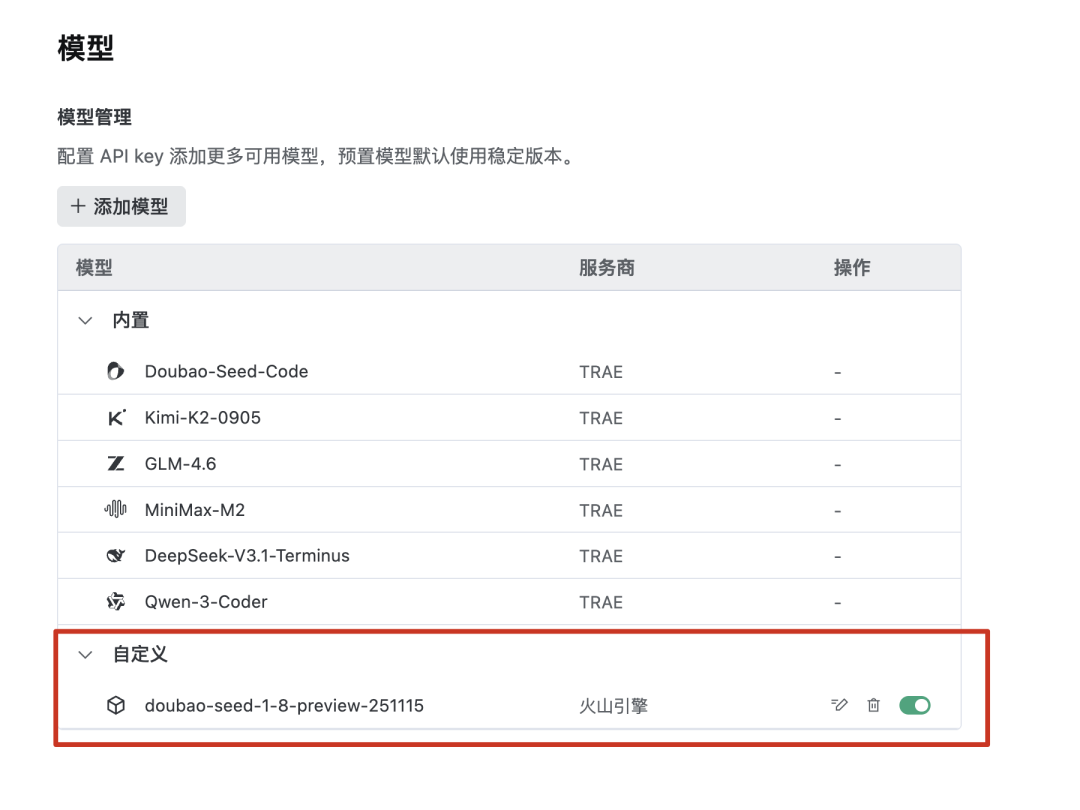Collapse the 自定义 section
Viewport: 1080px width, 810px height.
[x=85, y=654]
